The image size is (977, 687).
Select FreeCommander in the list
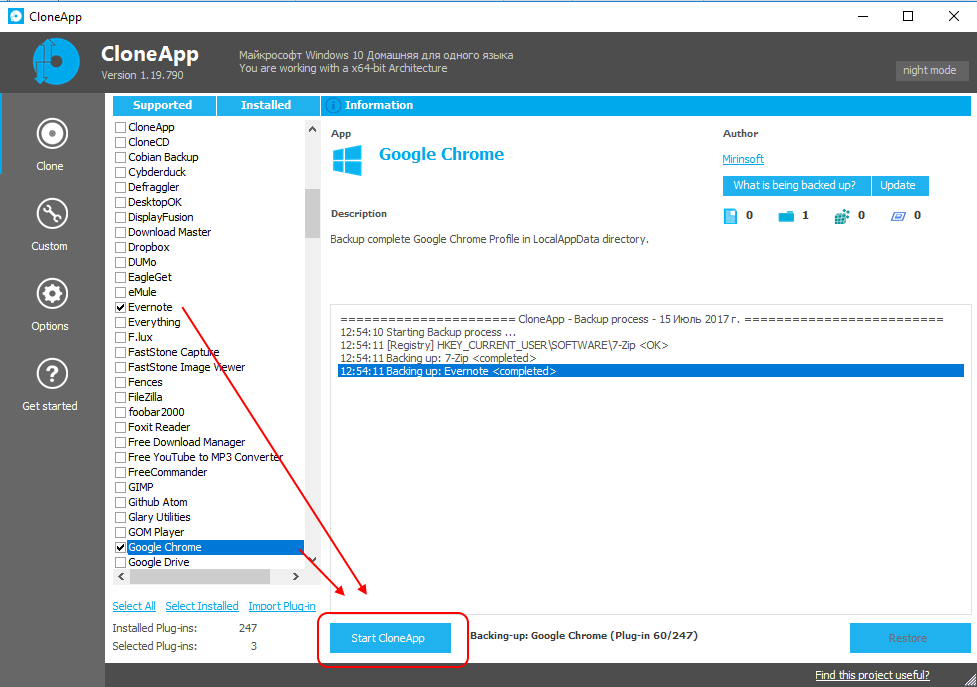click(168, 472)
